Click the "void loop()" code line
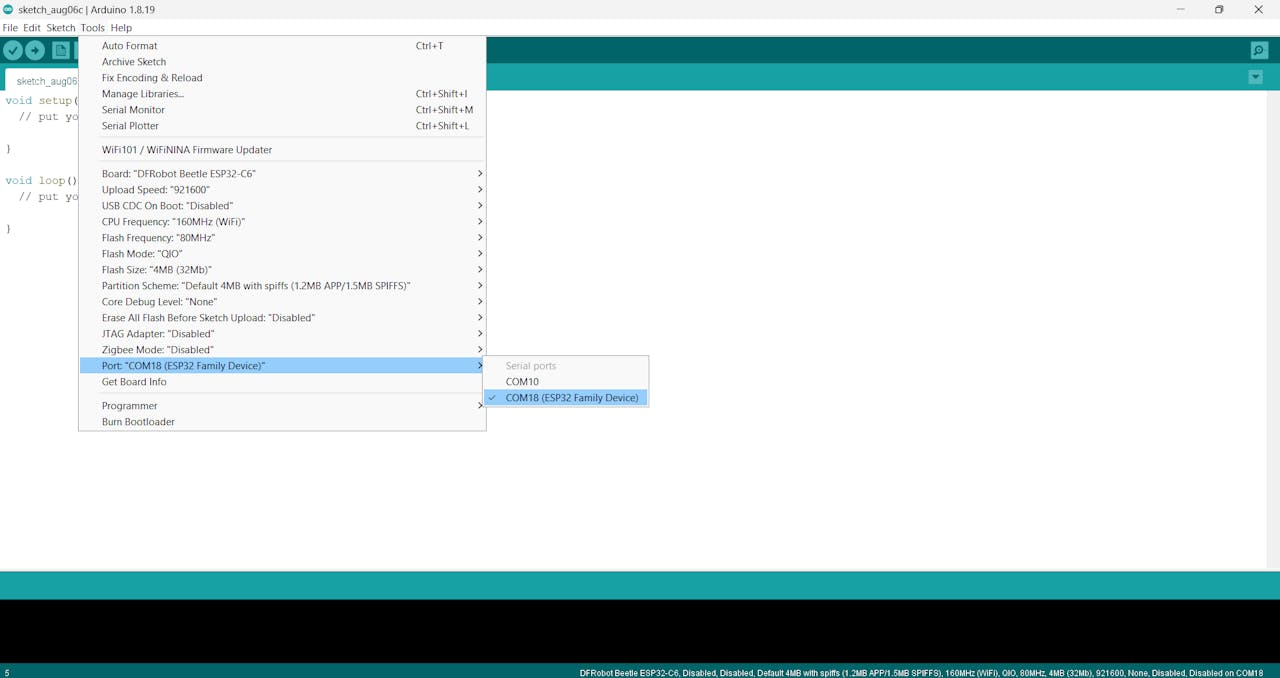The image size is (1280, 678). click(41, 181)
